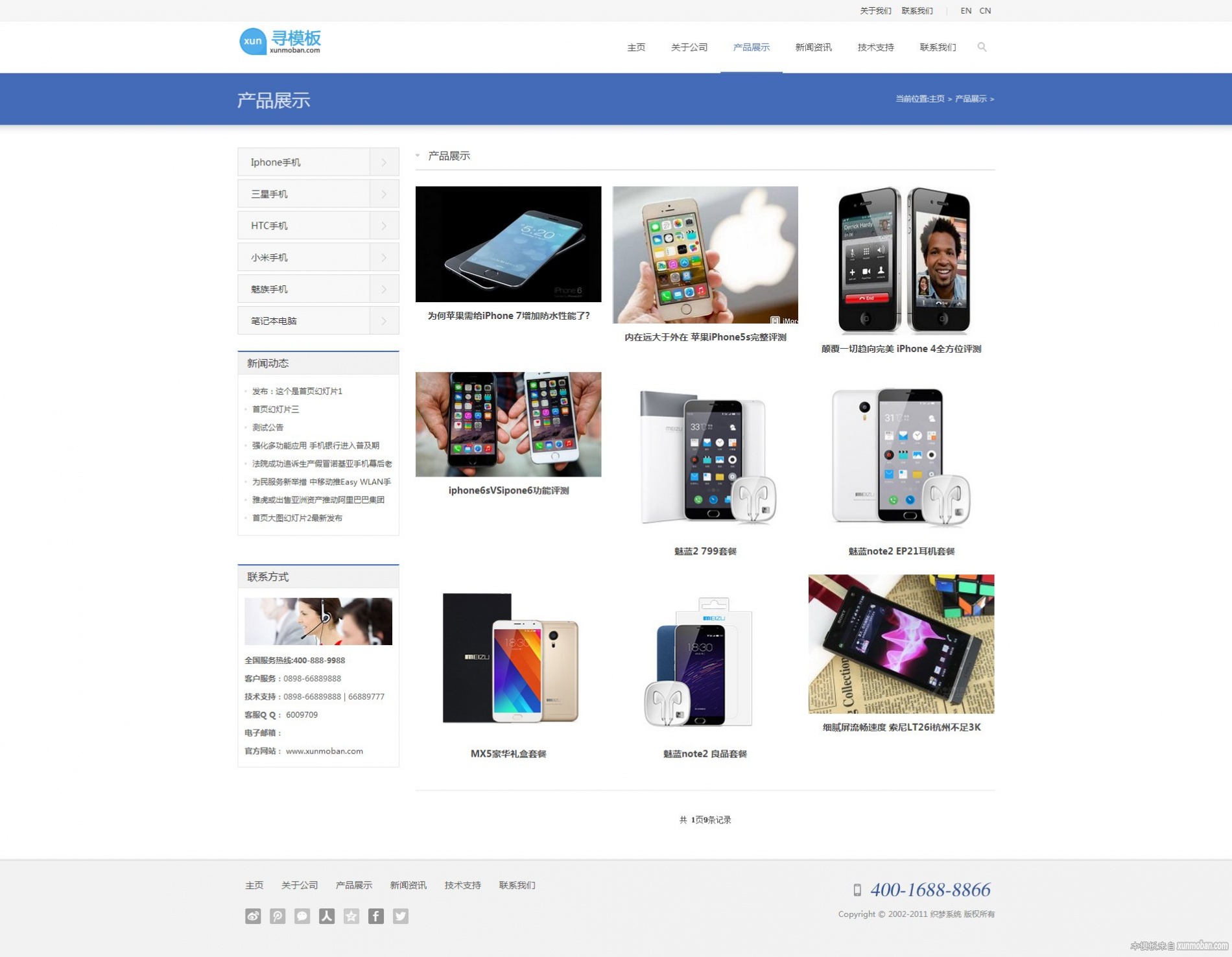
Task: Open 关于公司 in the top navigation
Action: [x=689, y=47]
